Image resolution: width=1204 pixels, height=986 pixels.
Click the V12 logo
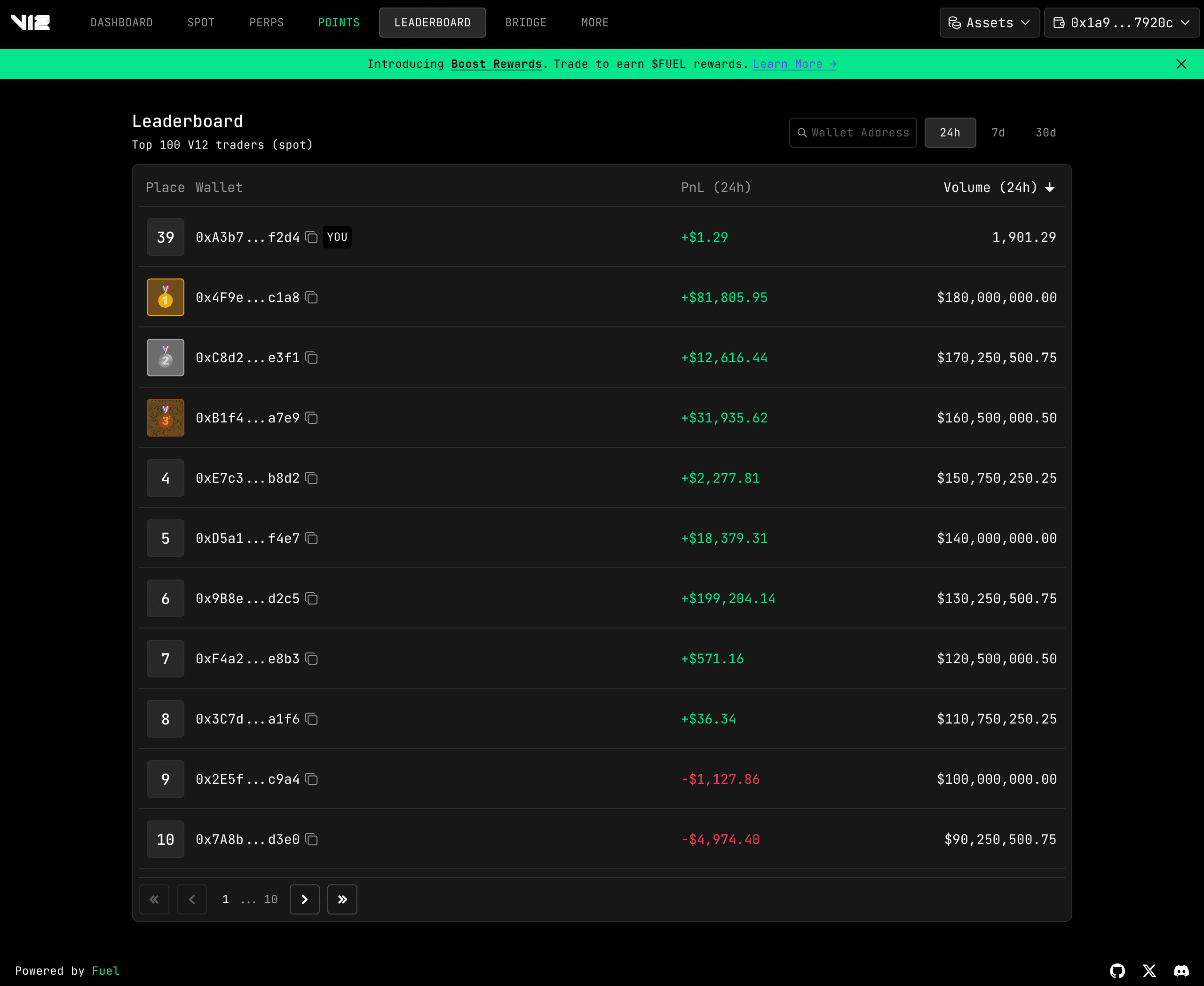coord(31,23)
